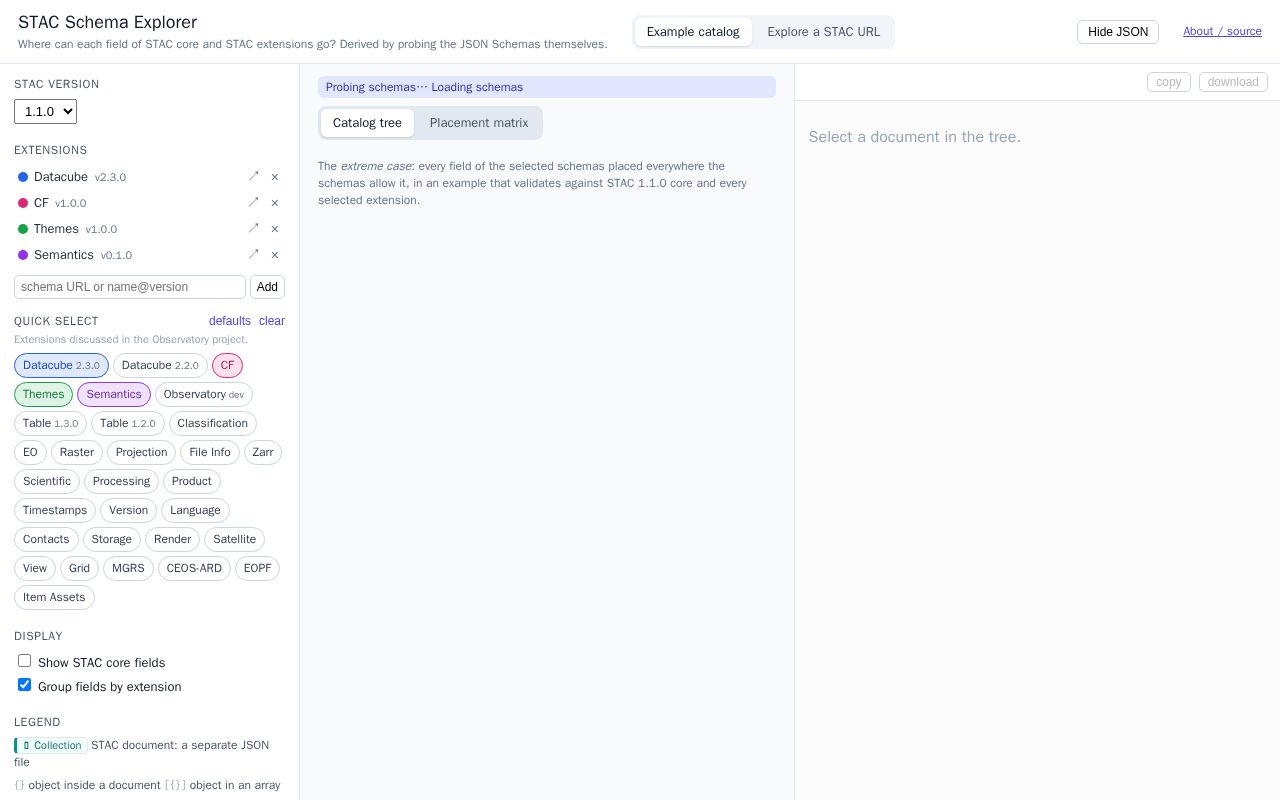The height and width of the screenshot is (800, 1280).
Task: Open the STAC version dropdown
Action: (x=45, y=111)
